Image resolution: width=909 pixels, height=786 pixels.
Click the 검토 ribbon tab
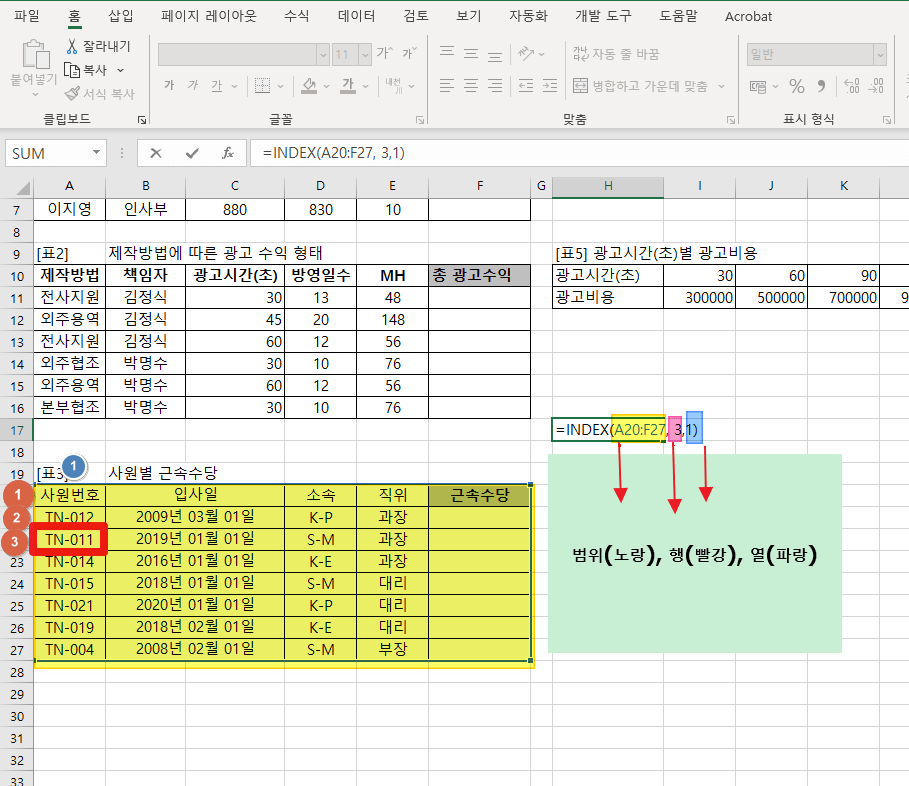[416, 16]
